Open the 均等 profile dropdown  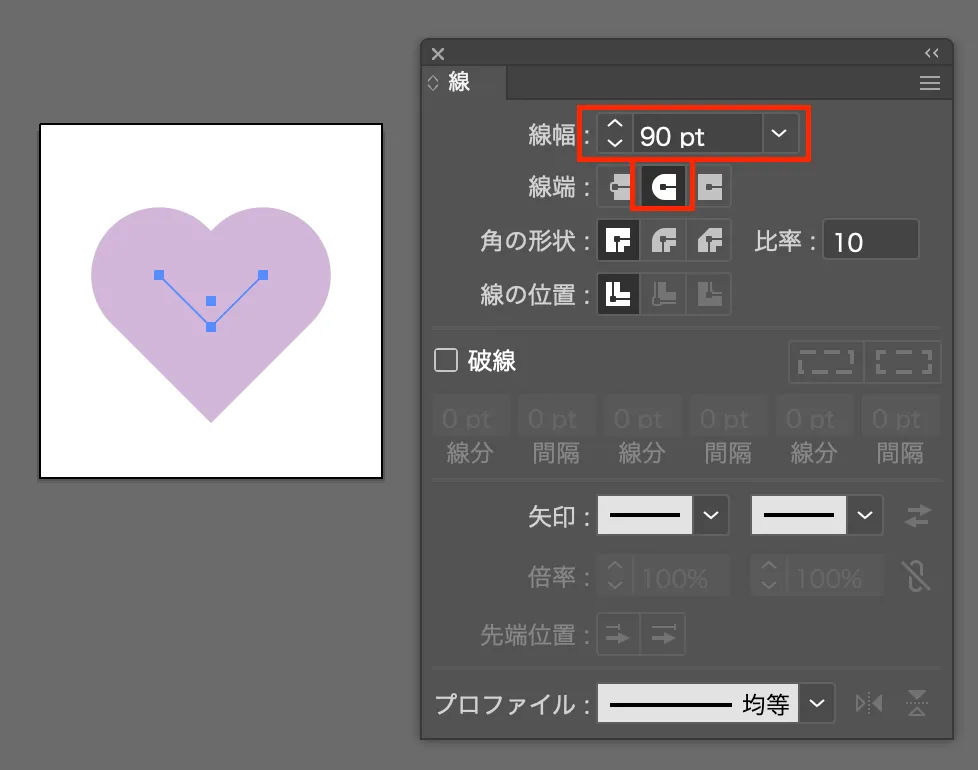point(817,703)
